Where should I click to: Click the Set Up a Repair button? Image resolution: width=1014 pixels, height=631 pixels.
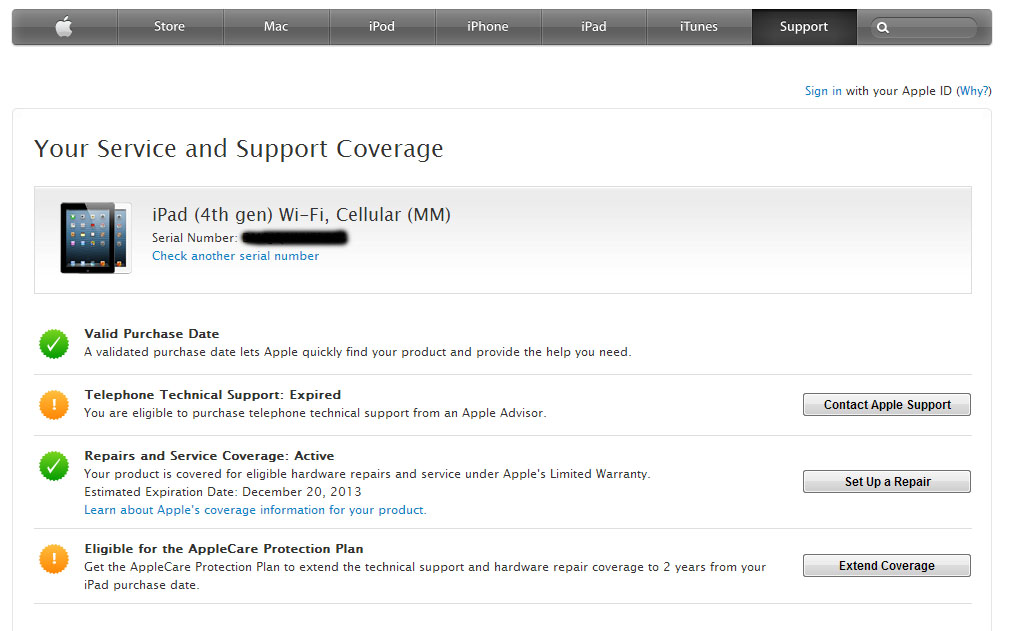(887, 482)
